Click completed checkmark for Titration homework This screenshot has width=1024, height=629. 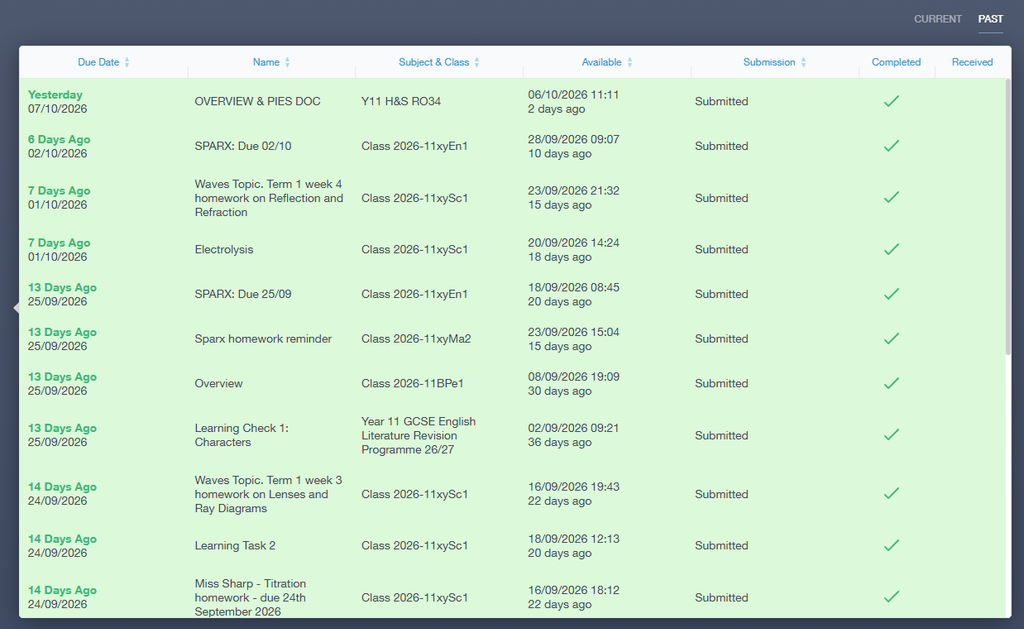coord(891,597)
